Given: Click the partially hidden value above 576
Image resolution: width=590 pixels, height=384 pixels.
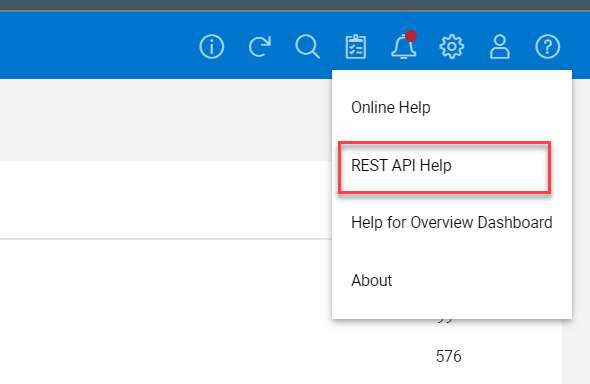Looking at the screenshot, I should click(x=446, y=321).
